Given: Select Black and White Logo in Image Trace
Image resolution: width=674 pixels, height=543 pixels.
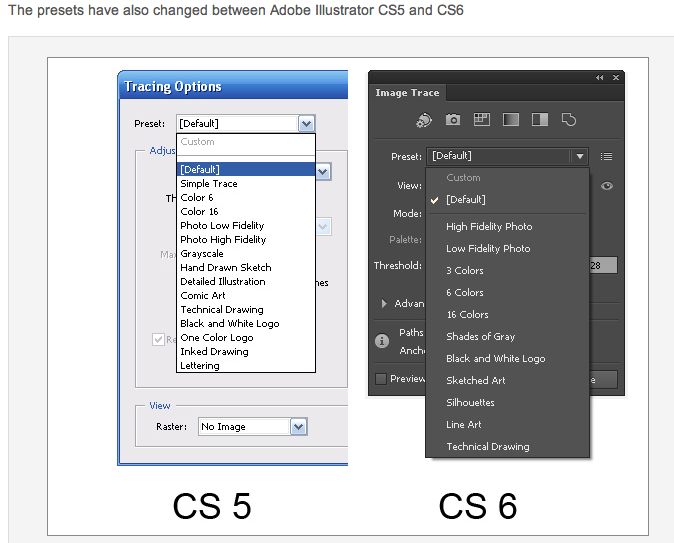Looking at the screenshot, I should [x=507, y=358].
